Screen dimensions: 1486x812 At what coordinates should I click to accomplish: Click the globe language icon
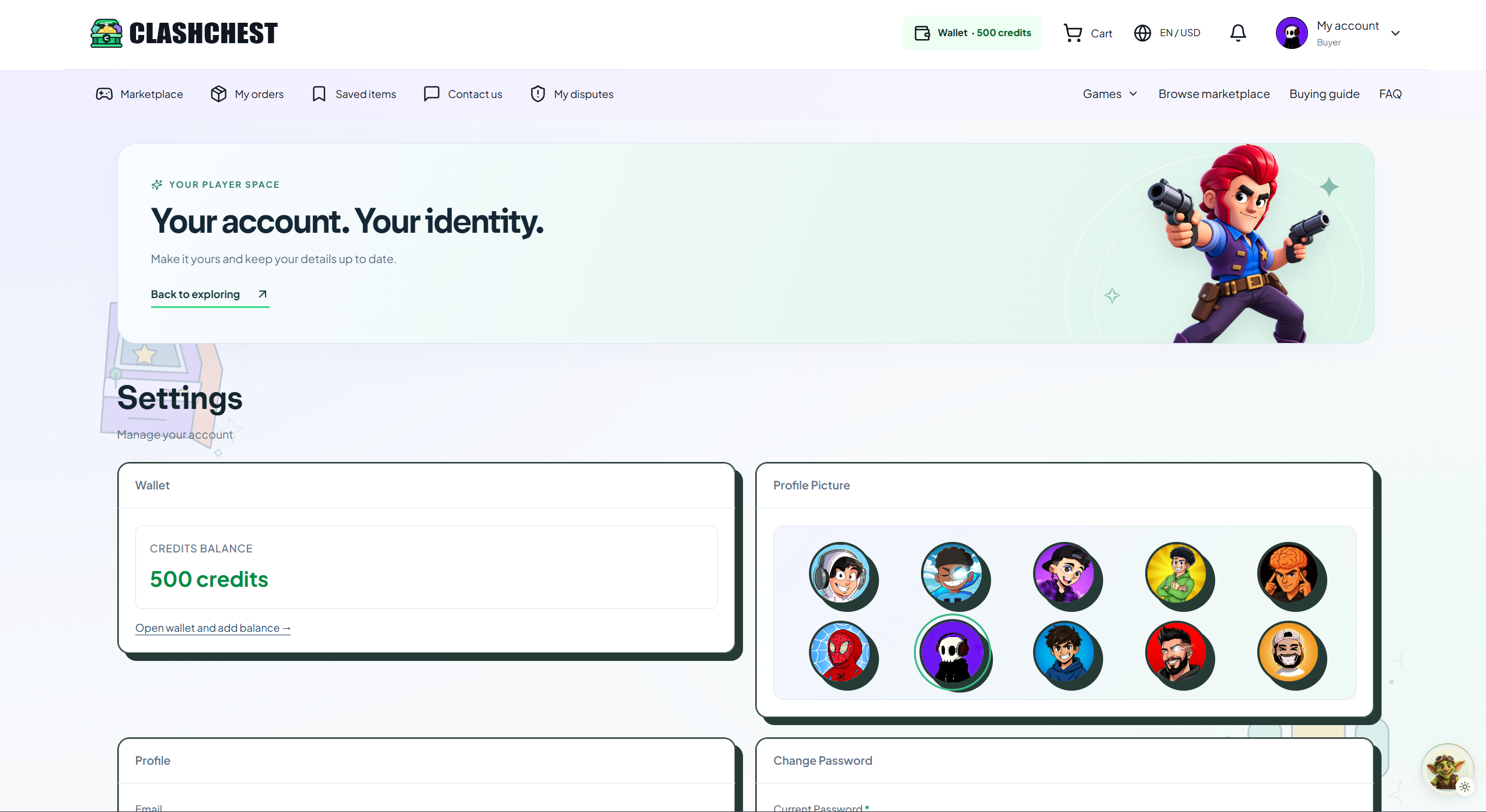click(x=1142, y=33)
